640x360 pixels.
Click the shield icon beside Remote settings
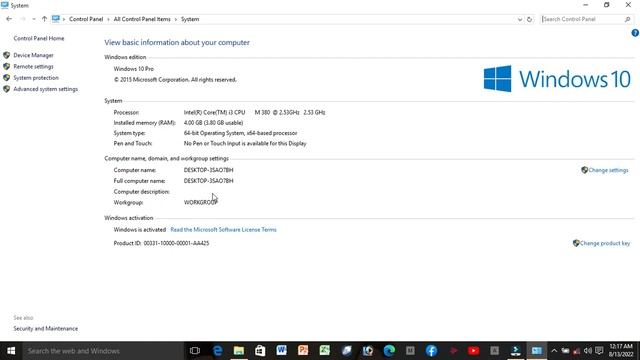coord(7,67)
